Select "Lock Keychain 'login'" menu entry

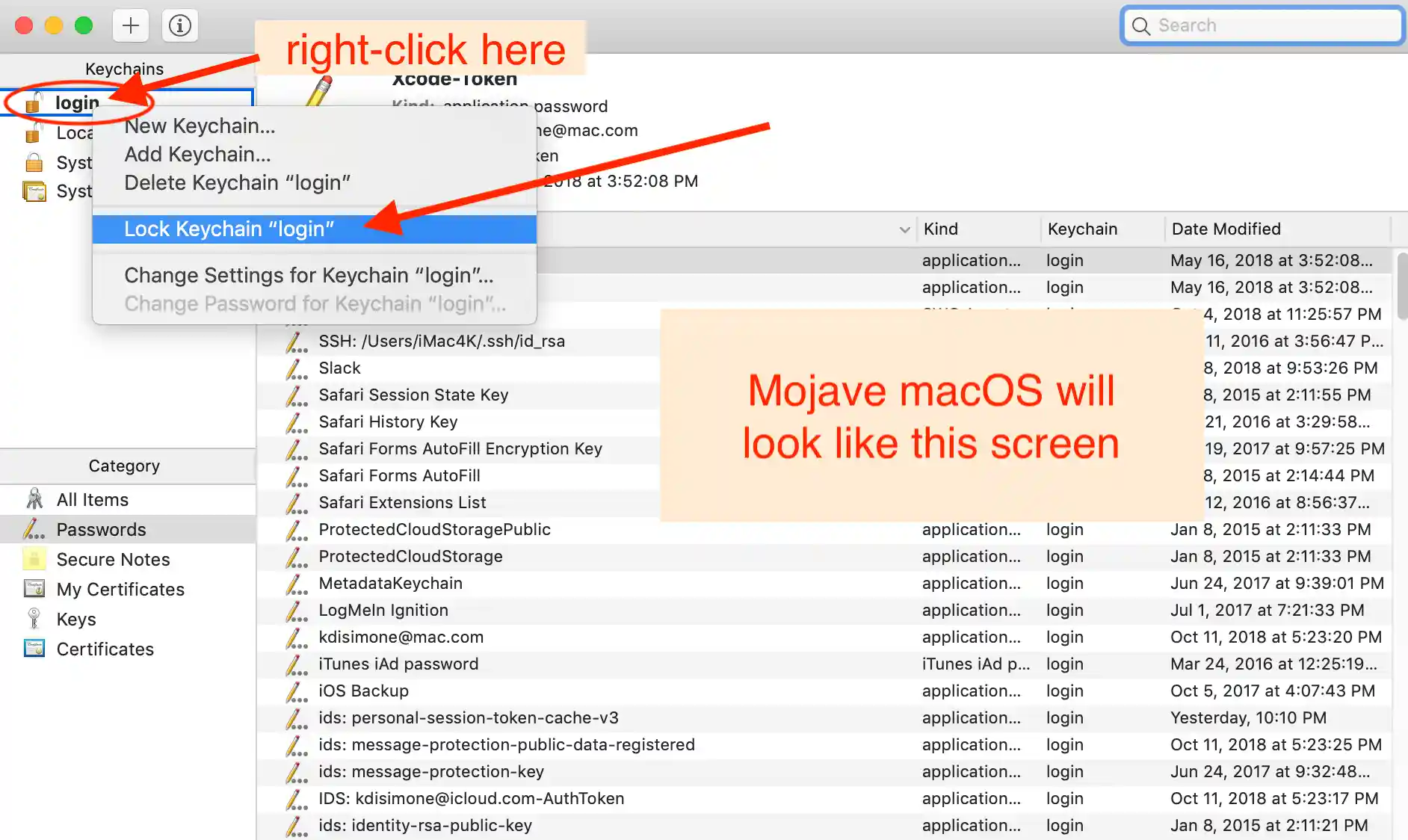point(229,229)
